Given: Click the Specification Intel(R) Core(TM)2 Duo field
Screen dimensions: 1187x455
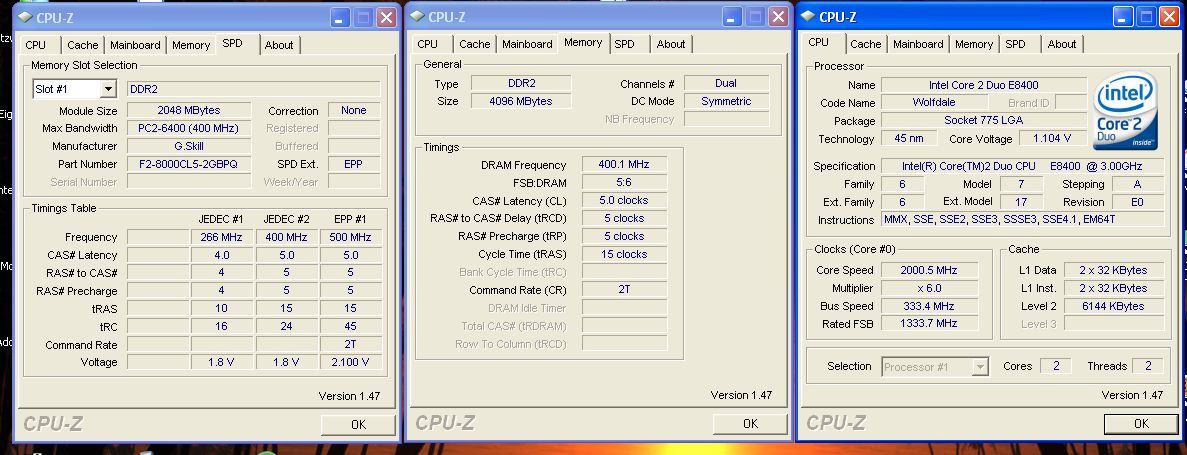Looking at the screenshot, I should click(x=1023, y=166).
